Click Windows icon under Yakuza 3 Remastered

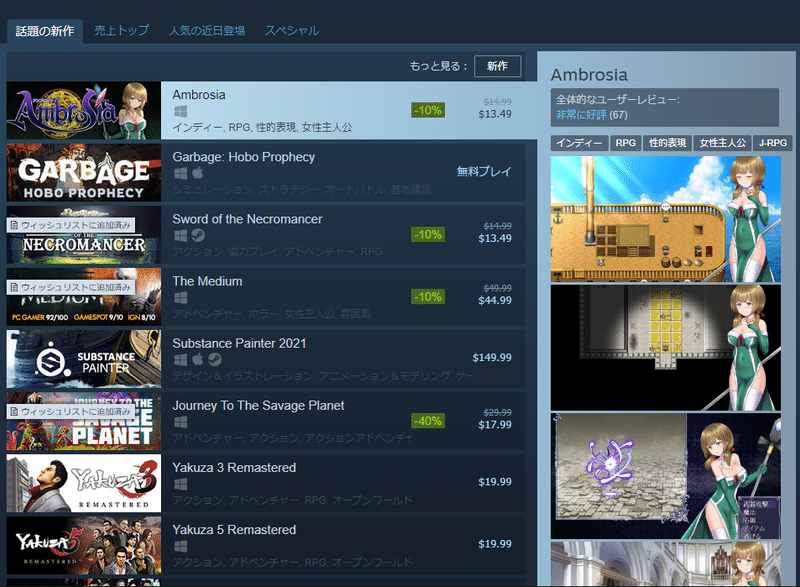(x=181, y=484)
